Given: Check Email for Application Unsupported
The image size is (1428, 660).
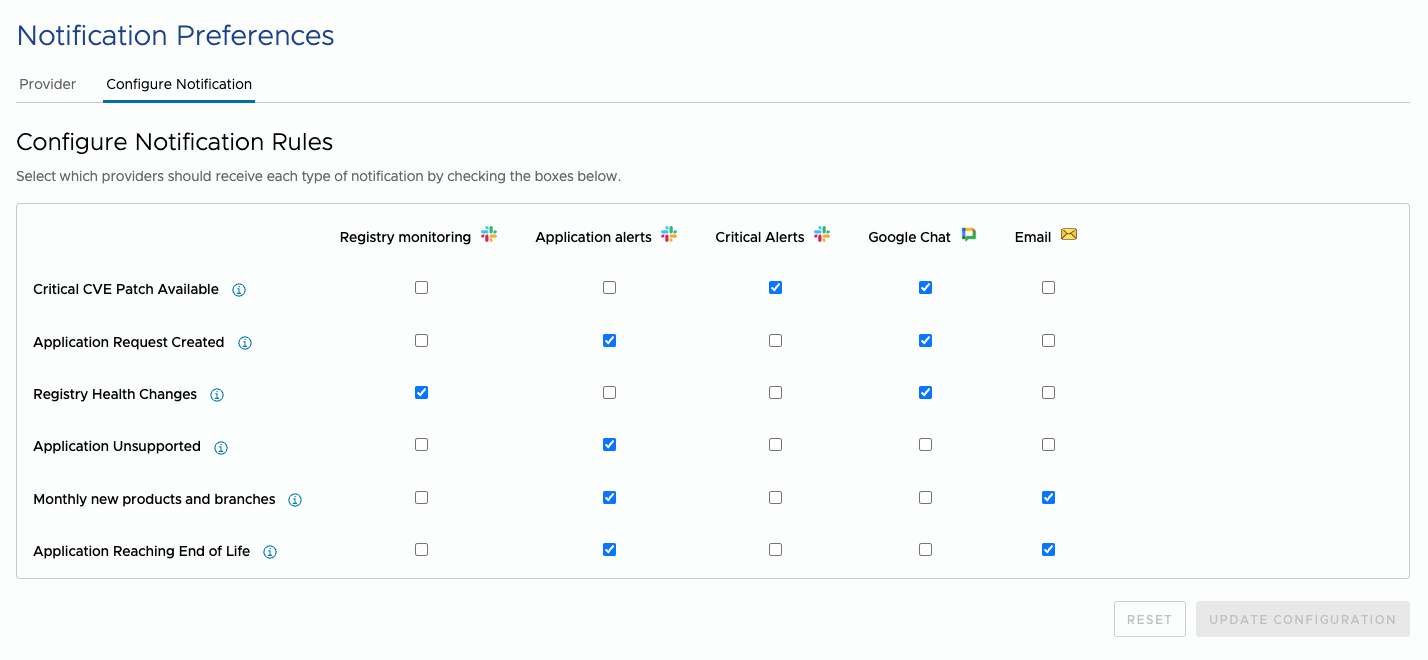Looking at the screenshot, I should tap(1048, 445).
